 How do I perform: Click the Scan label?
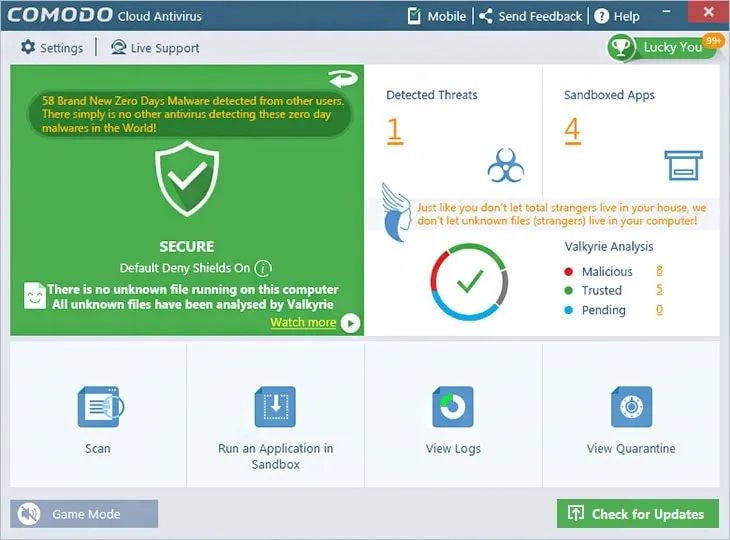(x=98, y=448)
